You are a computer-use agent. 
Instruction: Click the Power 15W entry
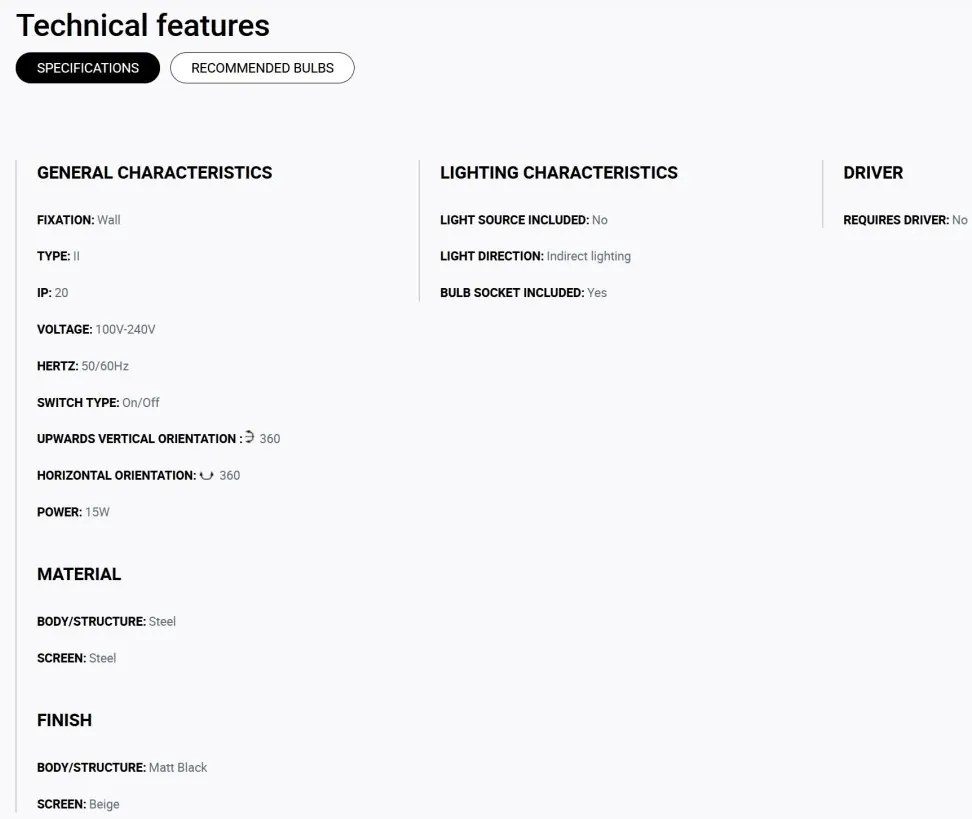tap(73, 512)
